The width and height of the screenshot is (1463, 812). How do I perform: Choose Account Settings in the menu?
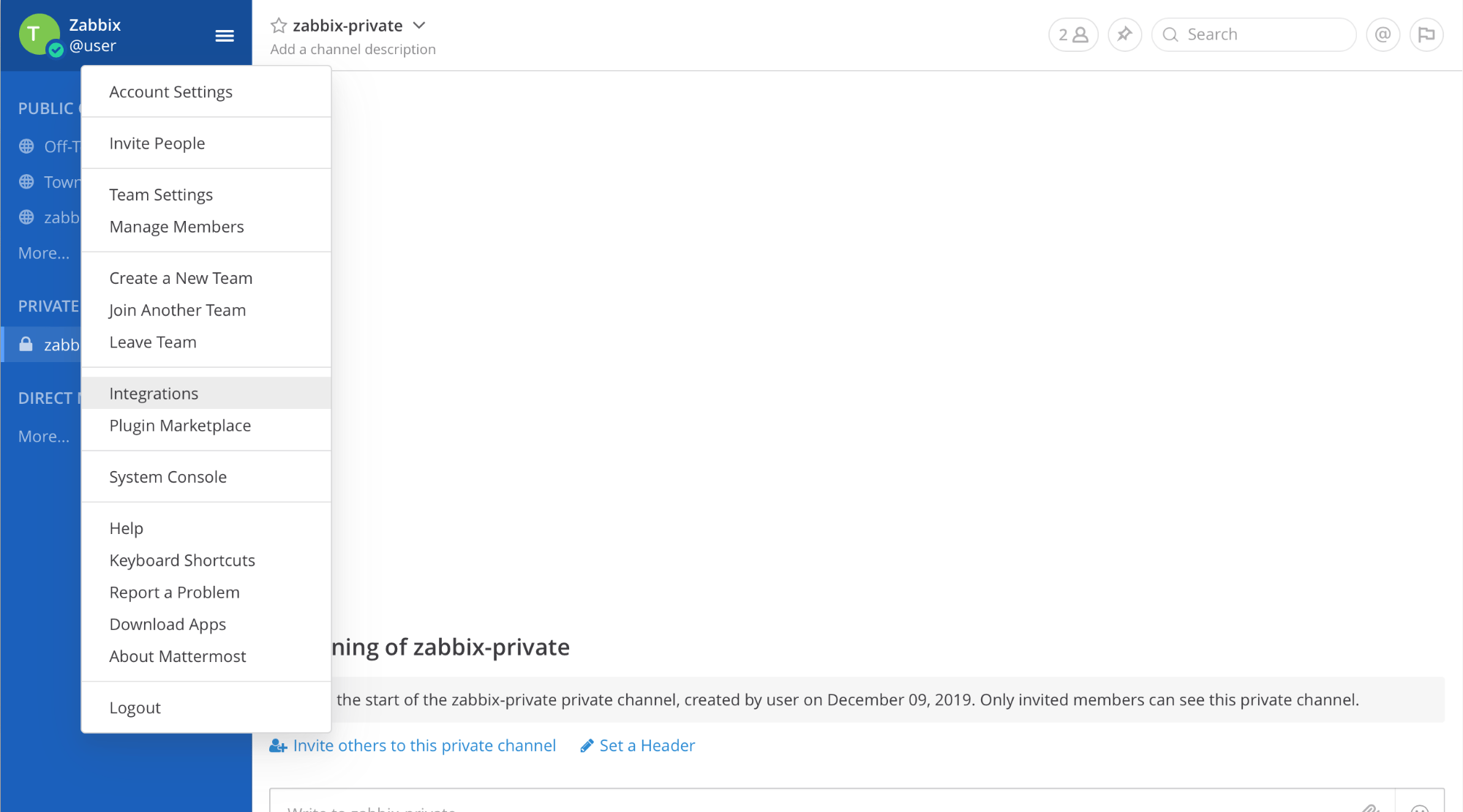click(170, 92)
